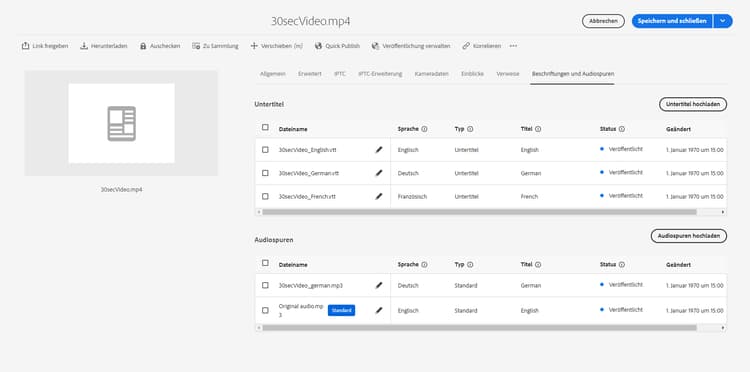This screenshot has width=750, height=372.
Task: Show info for Audiospuren Typ column
Action: click(x=470, y=264)
